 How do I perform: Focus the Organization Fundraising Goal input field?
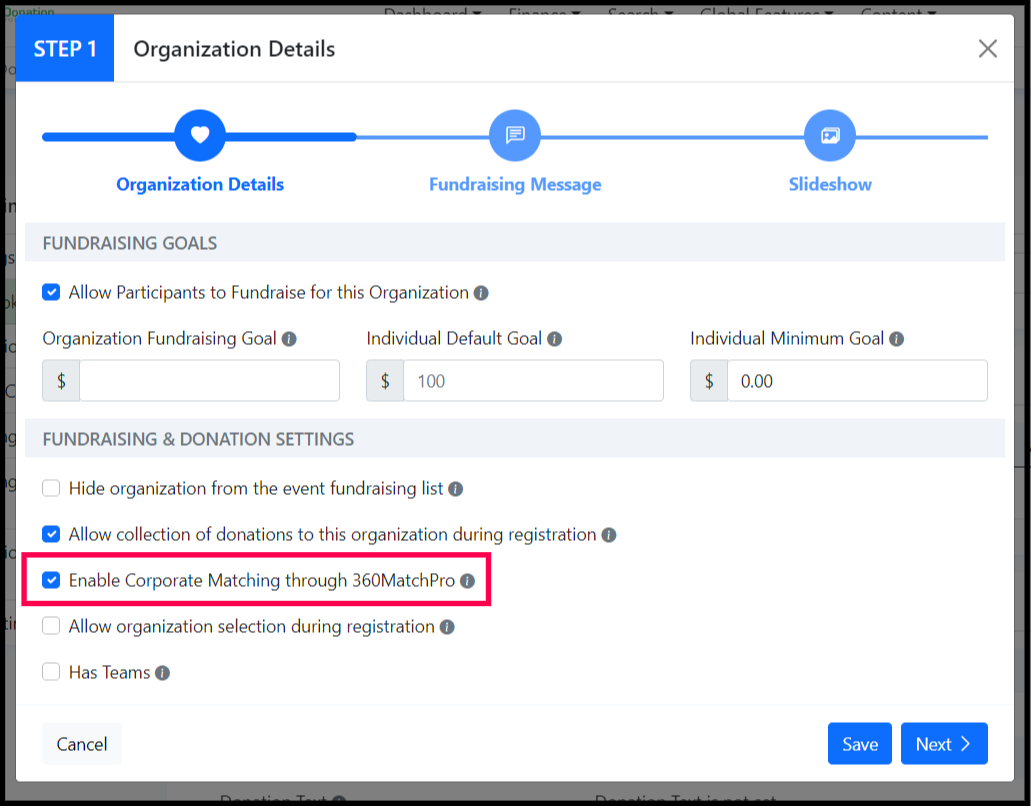(x=209, y=381)
